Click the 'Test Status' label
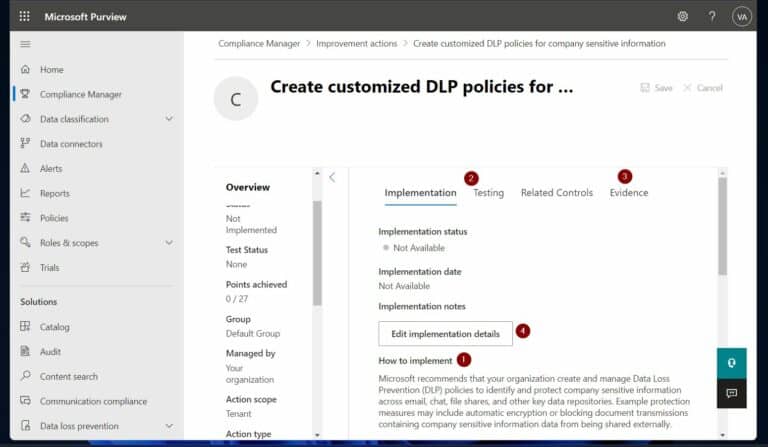 (247, 250)
